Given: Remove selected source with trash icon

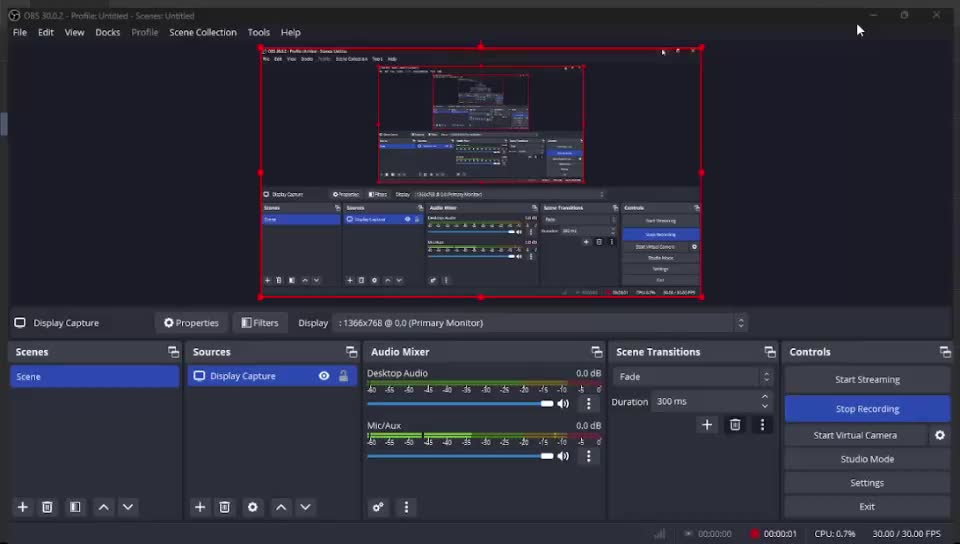Looking at the screenshot, I should 225,507.
